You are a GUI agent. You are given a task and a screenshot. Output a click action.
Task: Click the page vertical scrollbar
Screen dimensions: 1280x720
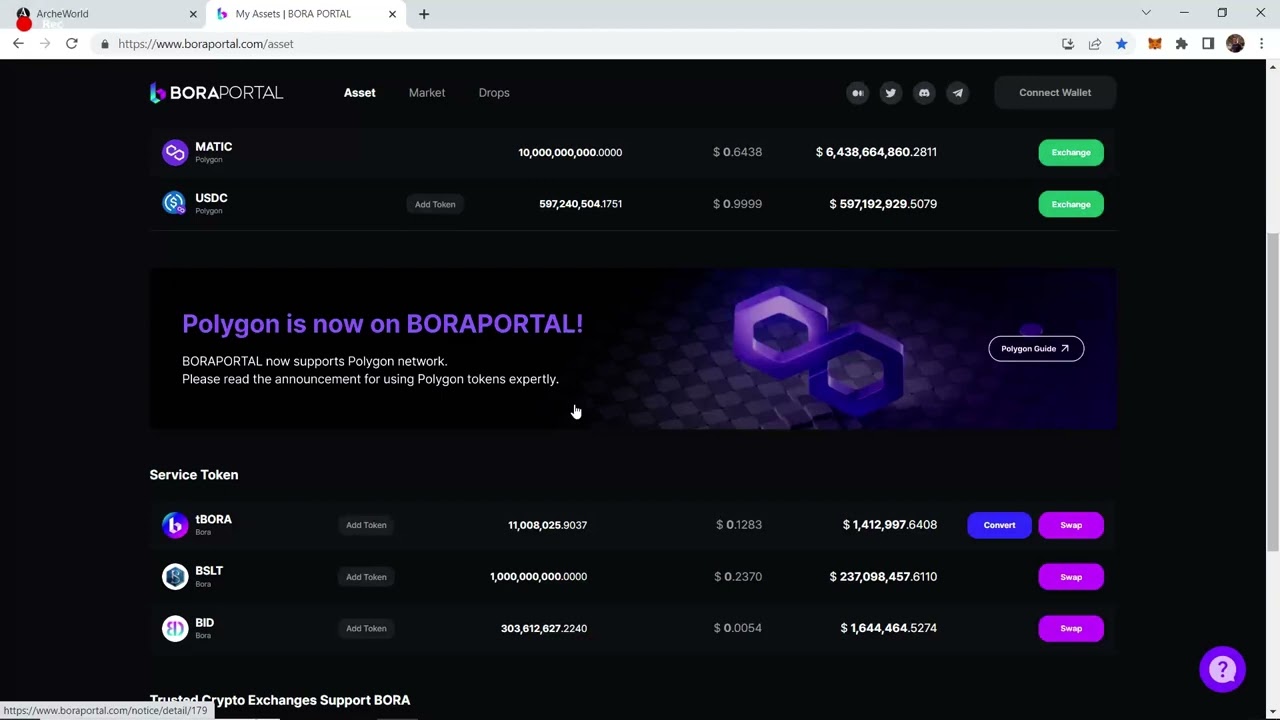coord(1272,390)
